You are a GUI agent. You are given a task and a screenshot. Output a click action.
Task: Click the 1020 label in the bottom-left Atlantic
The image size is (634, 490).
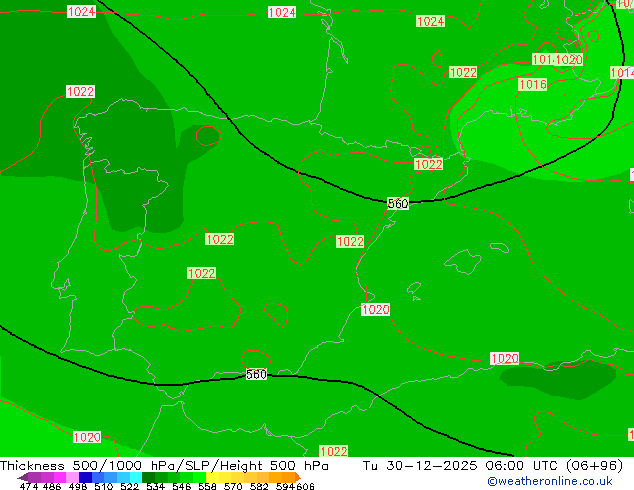[x=87, y=437]
